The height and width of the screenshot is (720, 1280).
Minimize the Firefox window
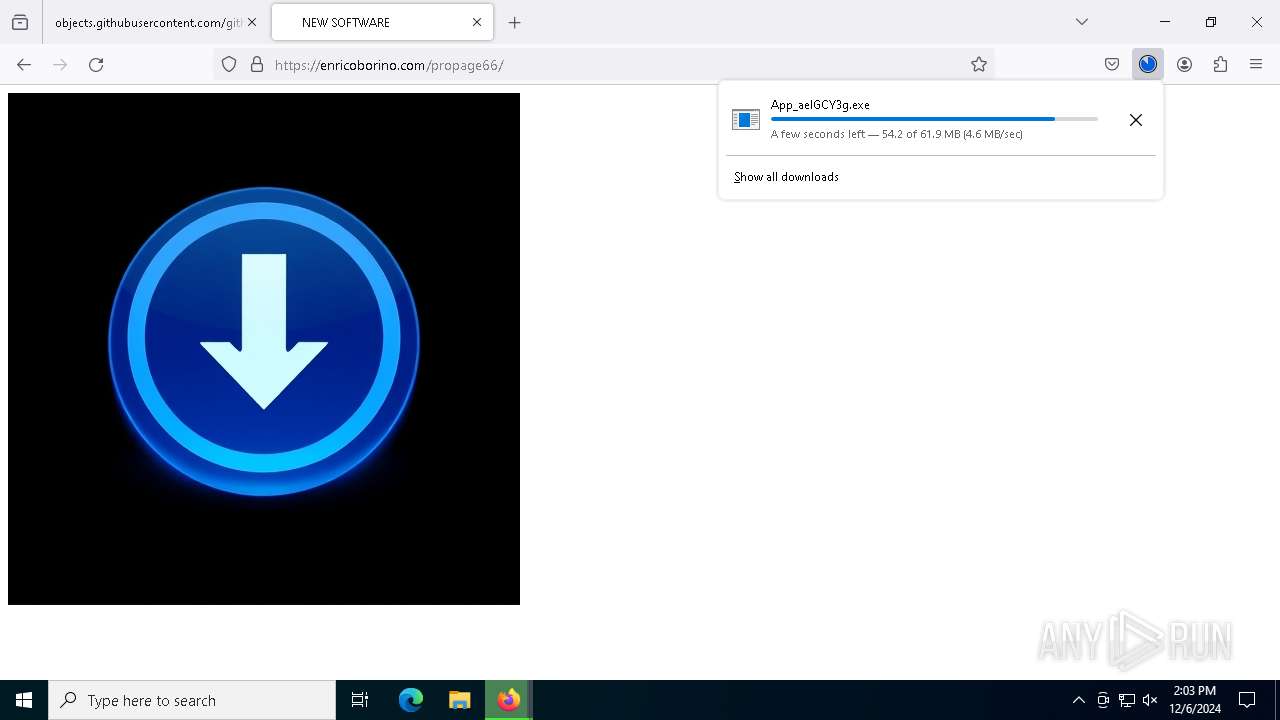1165,22
